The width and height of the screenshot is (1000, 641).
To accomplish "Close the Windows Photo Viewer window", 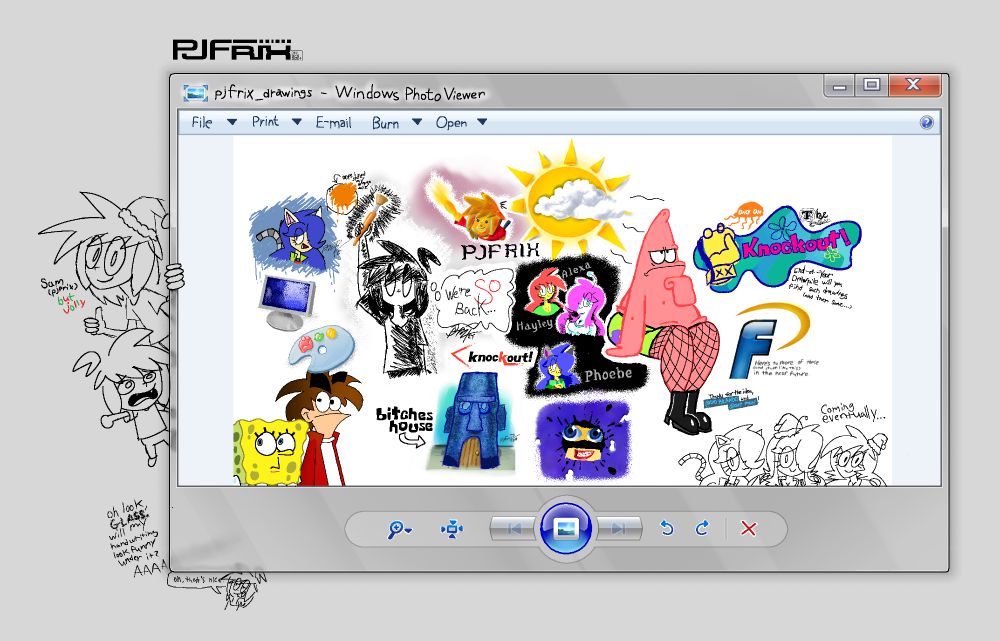I will (x=914, y=85).
